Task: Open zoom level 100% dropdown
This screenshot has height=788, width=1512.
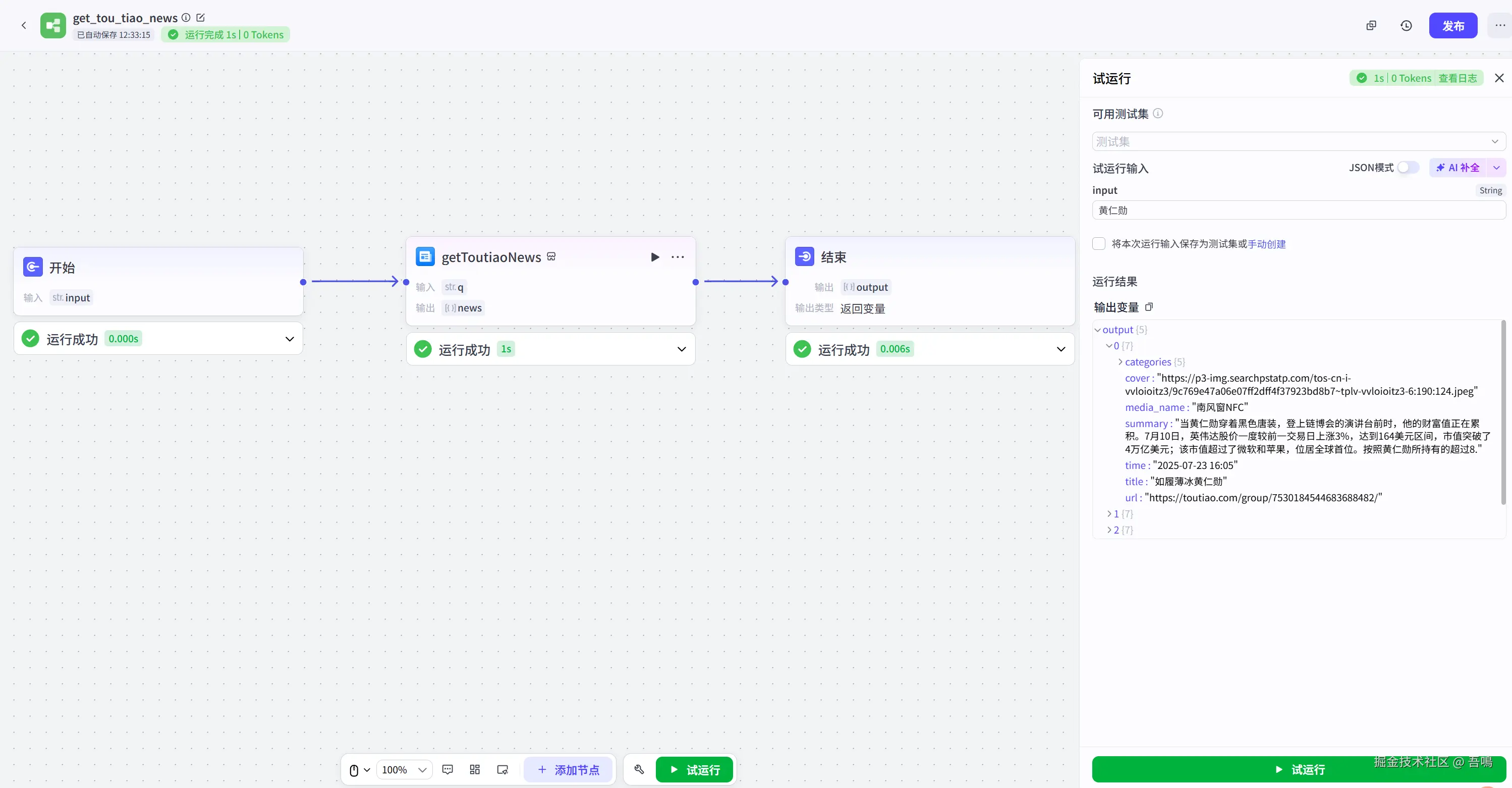Action: pyautogui.click(x=404, y=769)
